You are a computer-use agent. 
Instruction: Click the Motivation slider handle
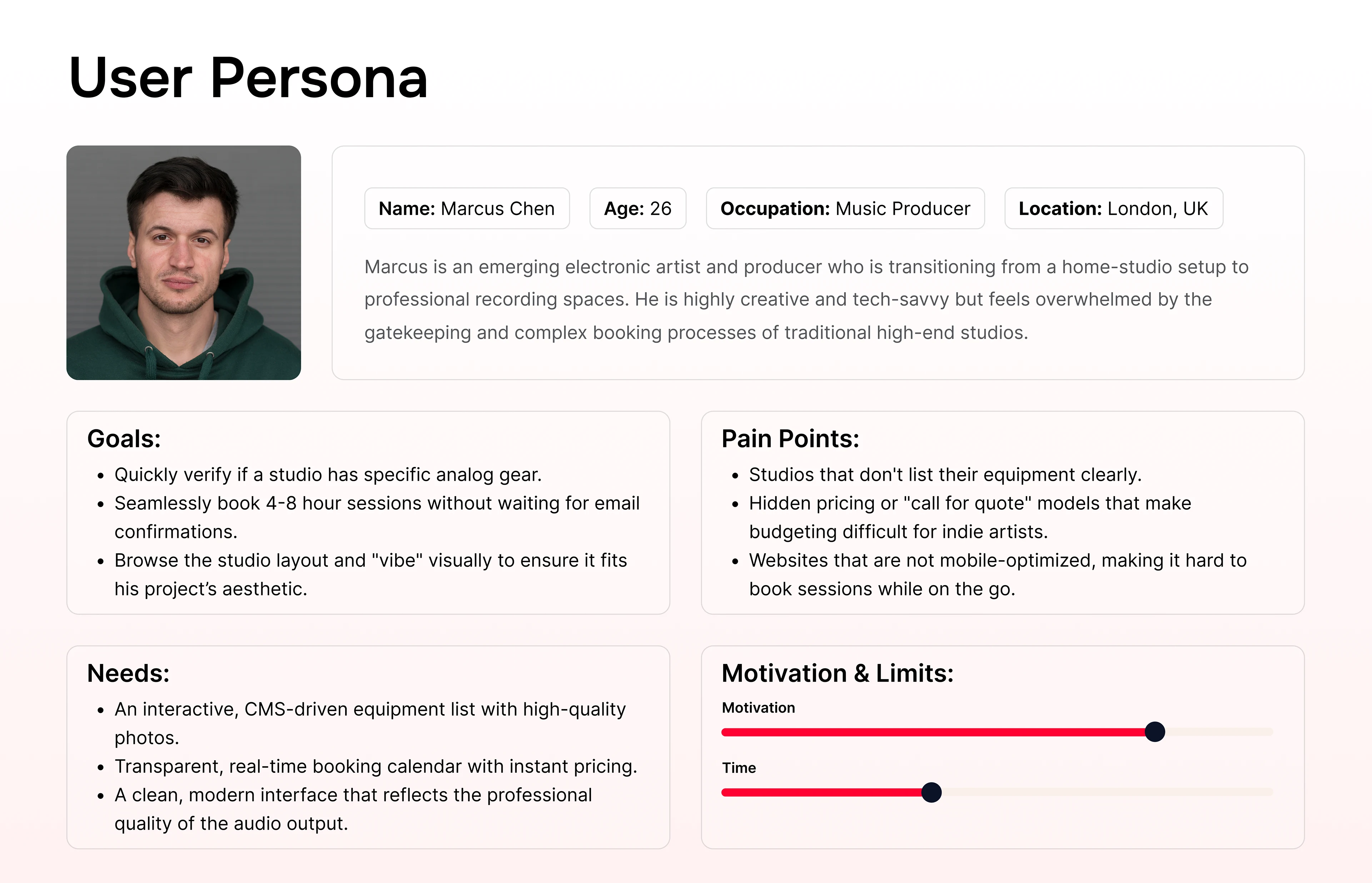pos(1155,732)
